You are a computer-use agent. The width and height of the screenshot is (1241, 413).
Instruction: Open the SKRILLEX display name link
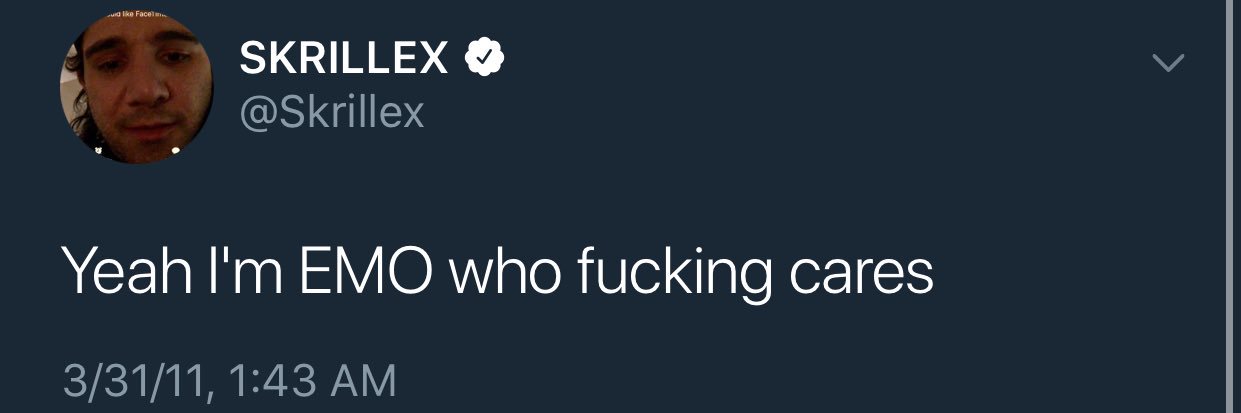(344, 62)
